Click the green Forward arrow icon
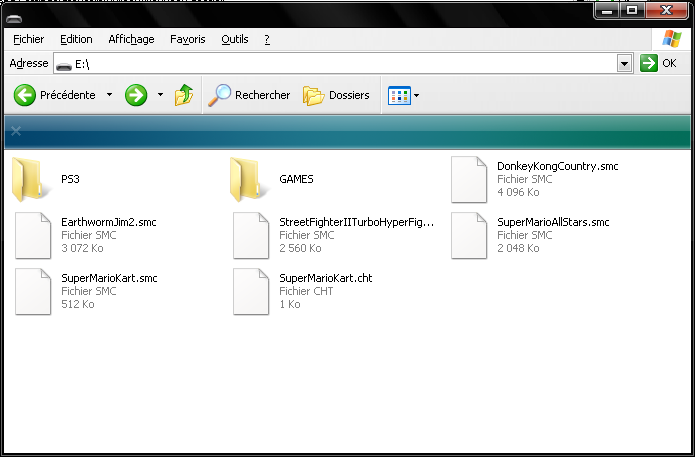 tap(136, 96)
